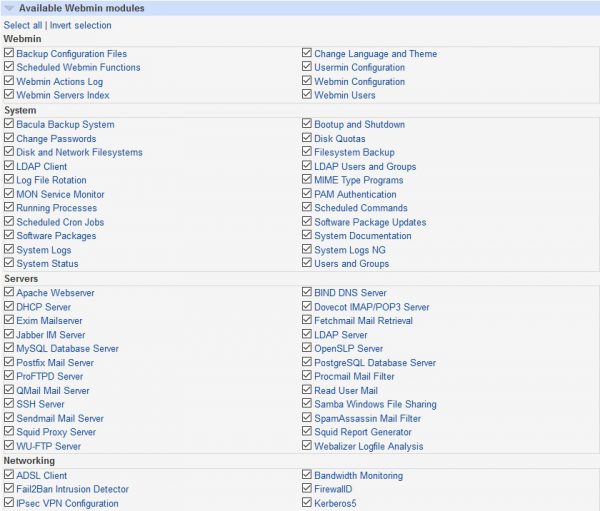
Task: Toggle the Webmin Users checkbox
Action: [x=307, y=96]
